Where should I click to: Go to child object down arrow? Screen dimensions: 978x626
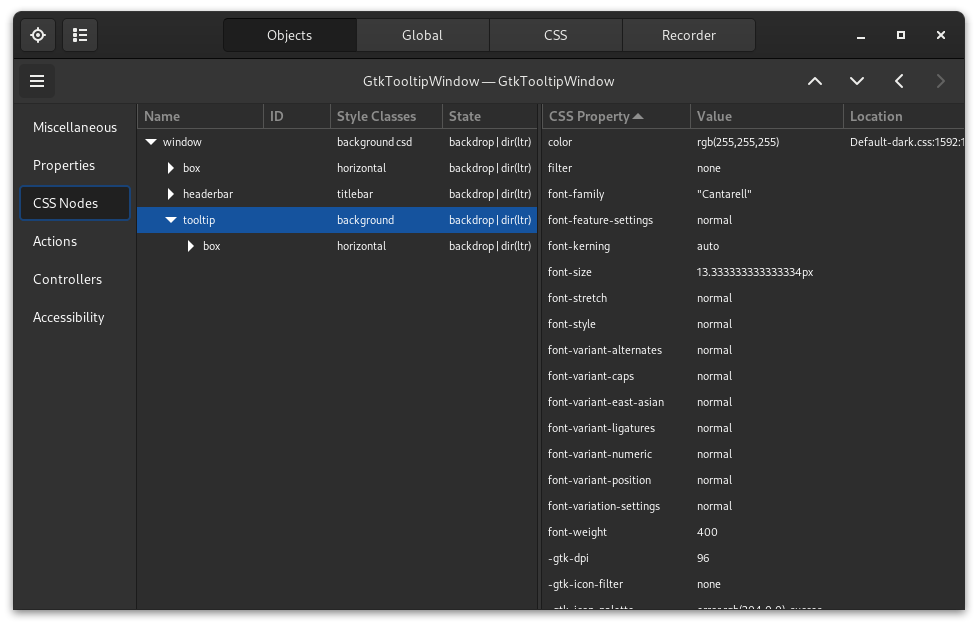click(x=857, y=81)
